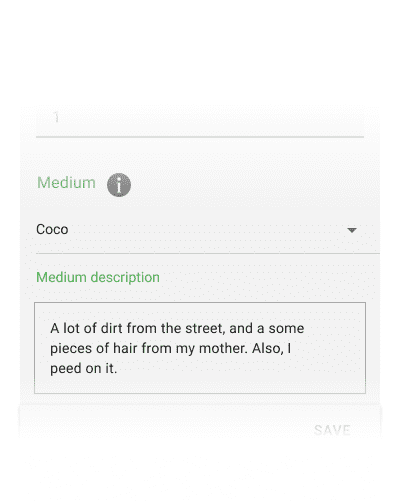Click the 'Coco' text value
The width and height of the screenshot is (400, 501).
[52, 229]
